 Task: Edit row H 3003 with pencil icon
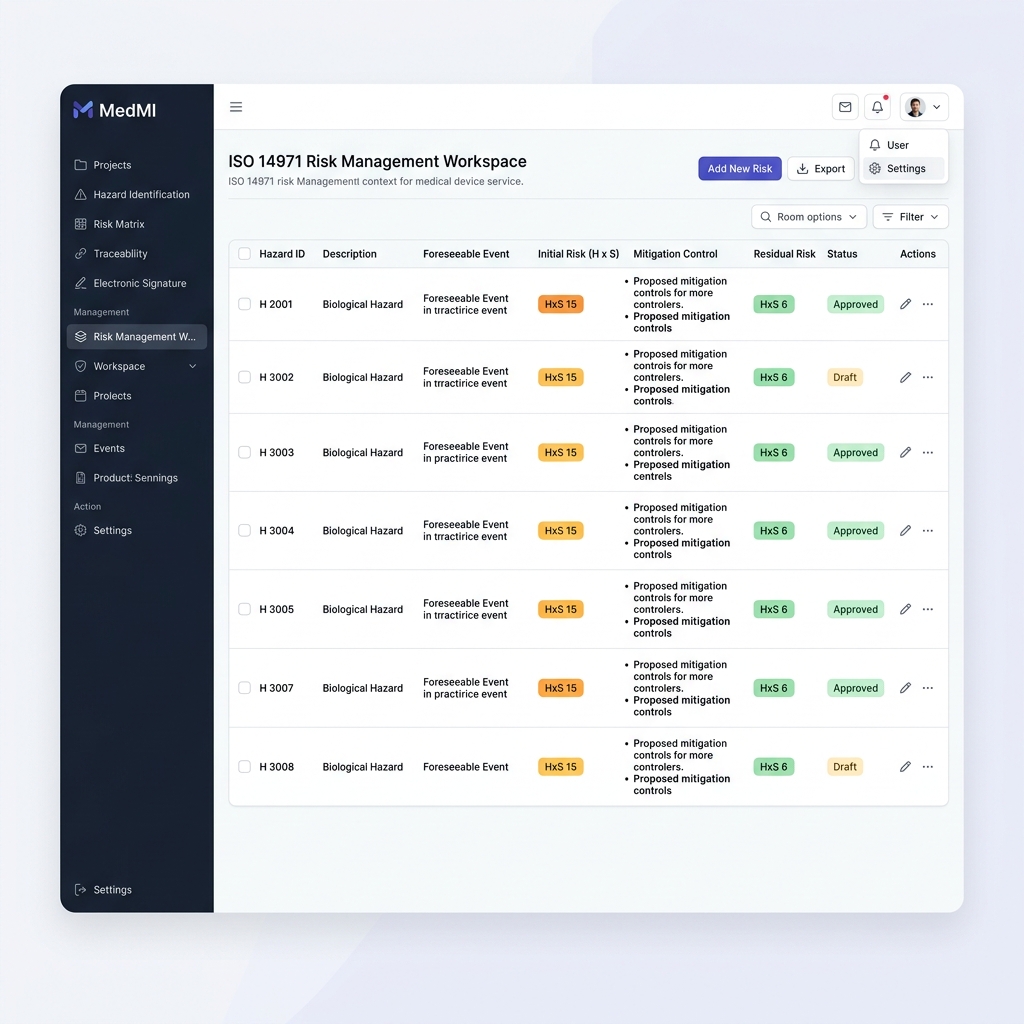pos(905,453)
